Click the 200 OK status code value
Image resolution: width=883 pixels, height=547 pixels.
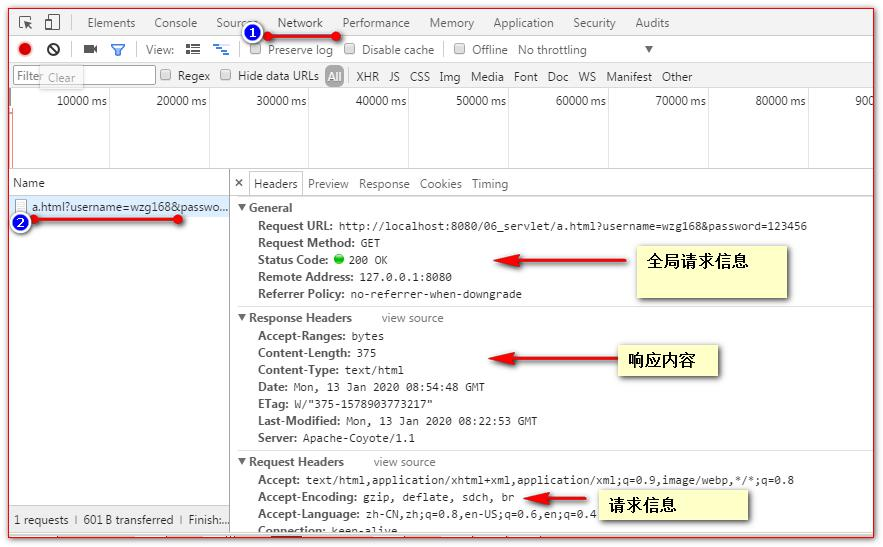click(368, 260)
